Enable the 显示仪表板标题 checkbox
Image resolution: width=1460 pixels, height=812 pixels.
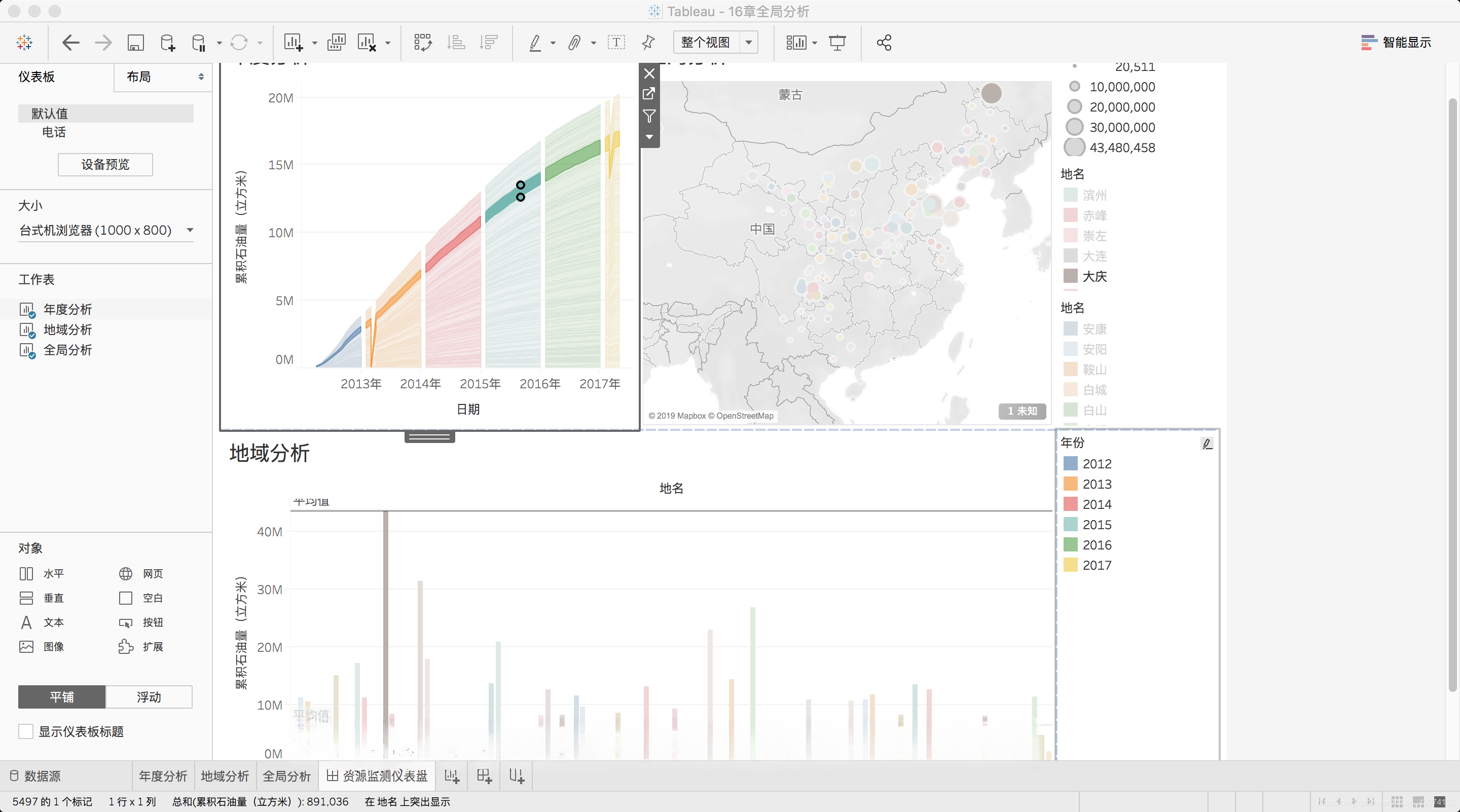(26, 731)
